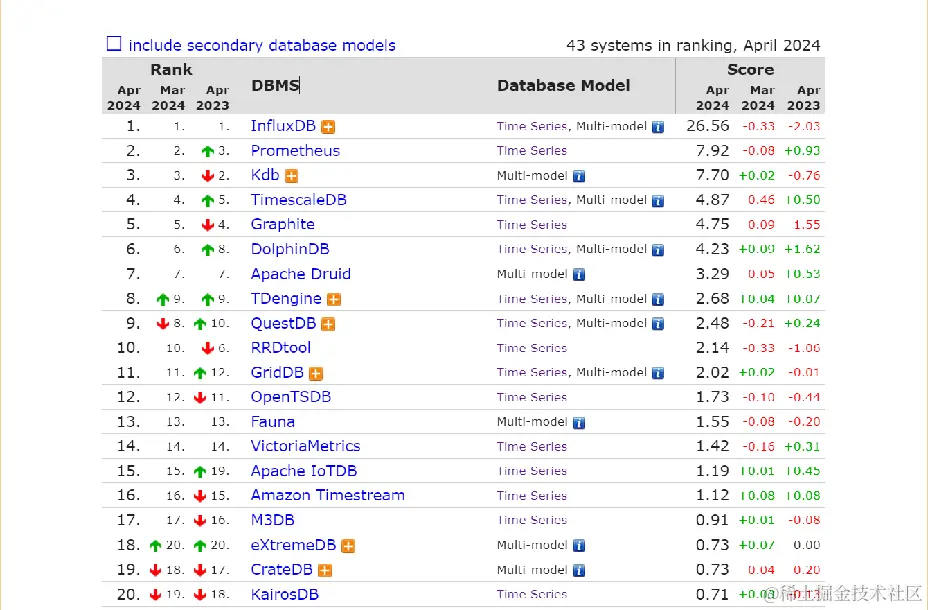Screen dimensions: 929x610
Task: Open the Graphite link
Action: (x=283, y=224)
